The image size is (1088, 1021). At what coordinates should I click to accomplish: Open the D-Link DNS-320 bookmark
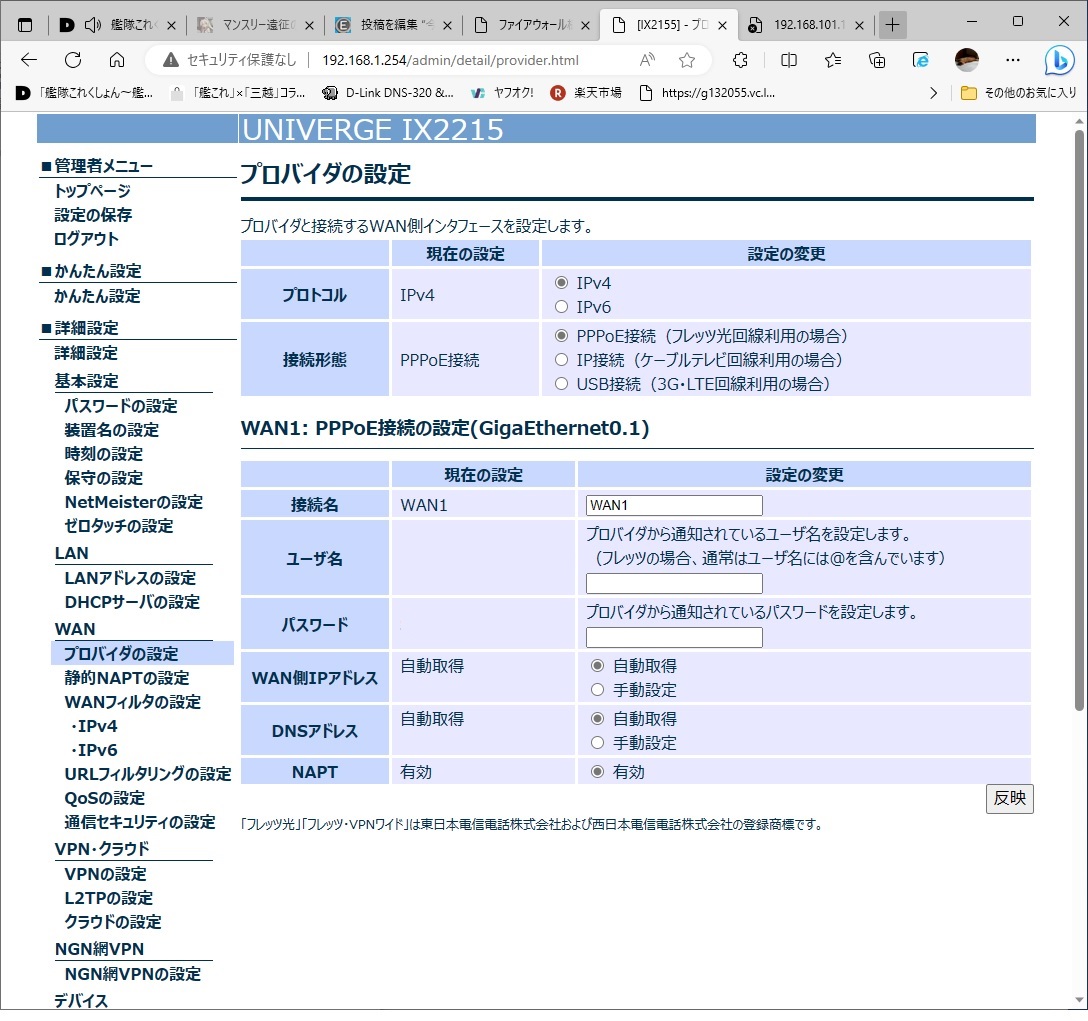tap(389, 93)
